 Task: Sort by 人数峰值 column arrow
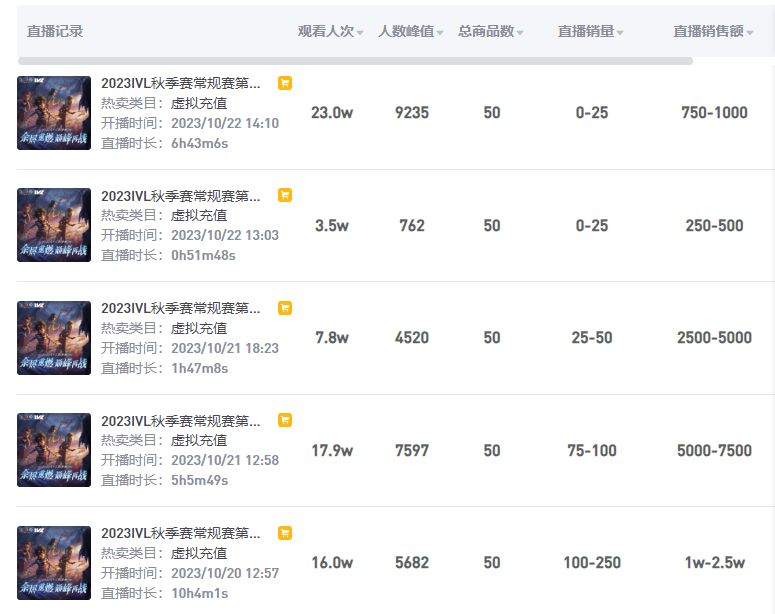[x=440, y=33]
